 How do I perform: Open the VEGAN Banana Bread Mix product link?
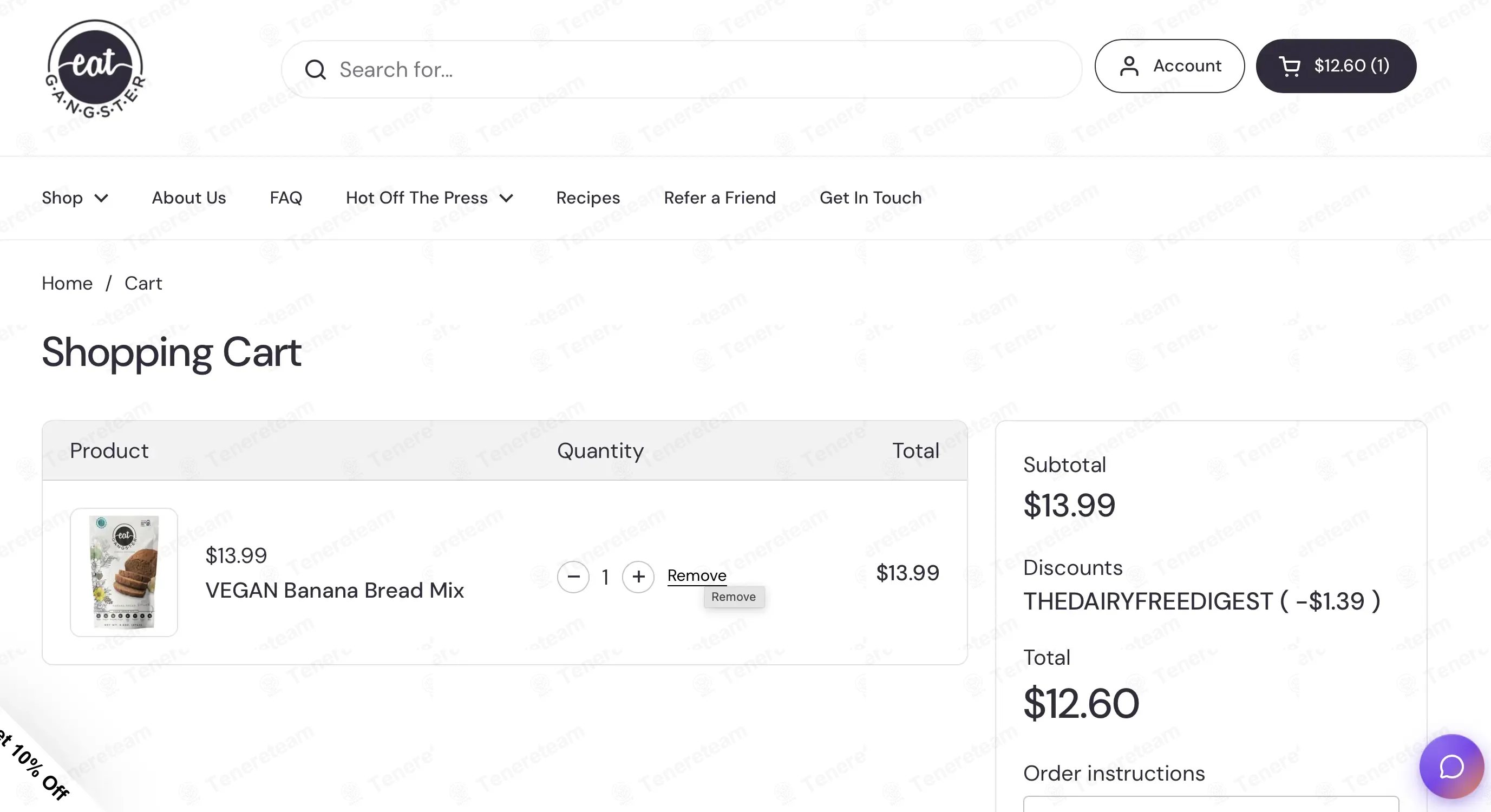335,591
